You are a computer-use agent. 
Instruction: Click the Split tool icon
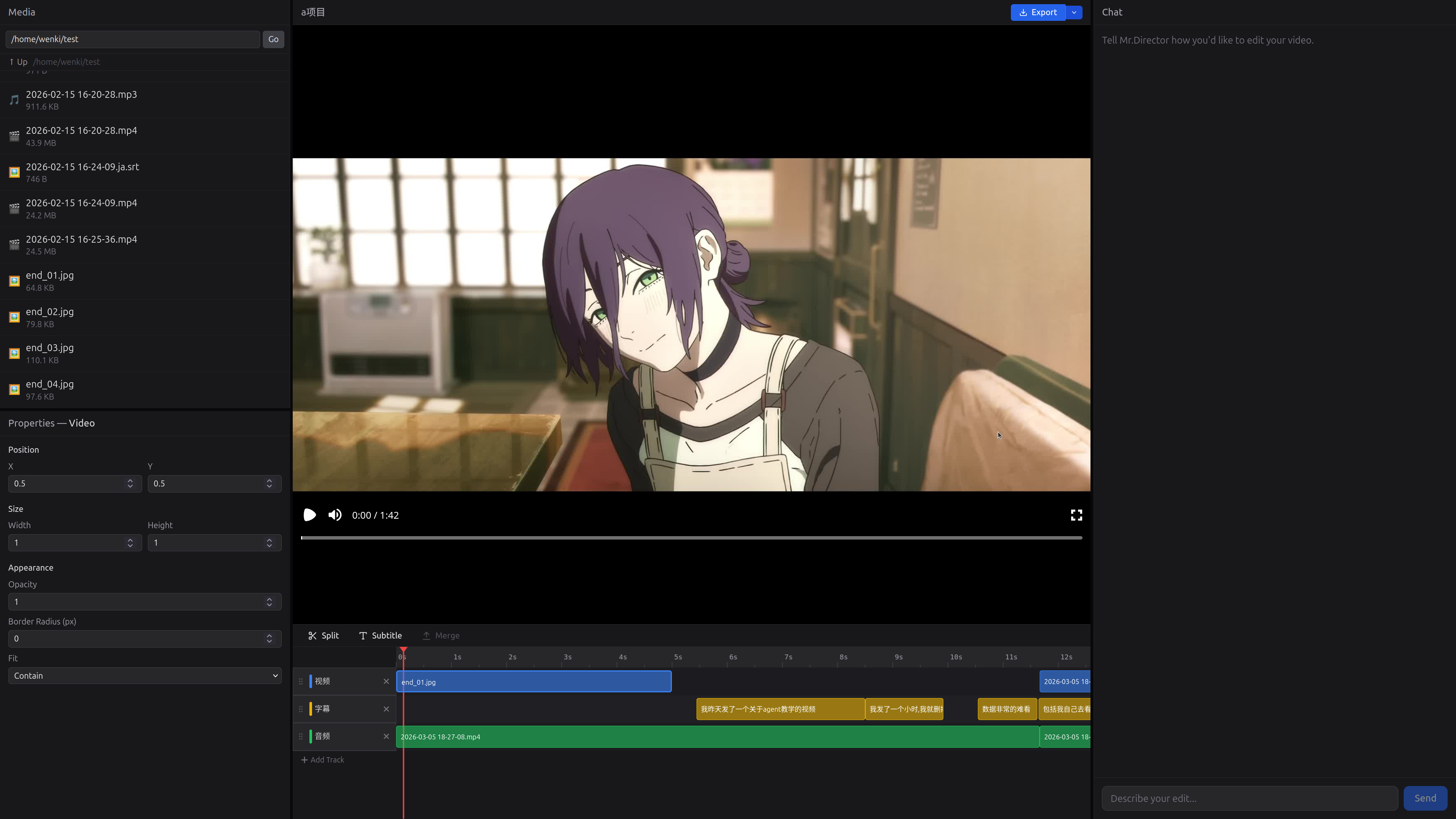(x=312, y=635)
